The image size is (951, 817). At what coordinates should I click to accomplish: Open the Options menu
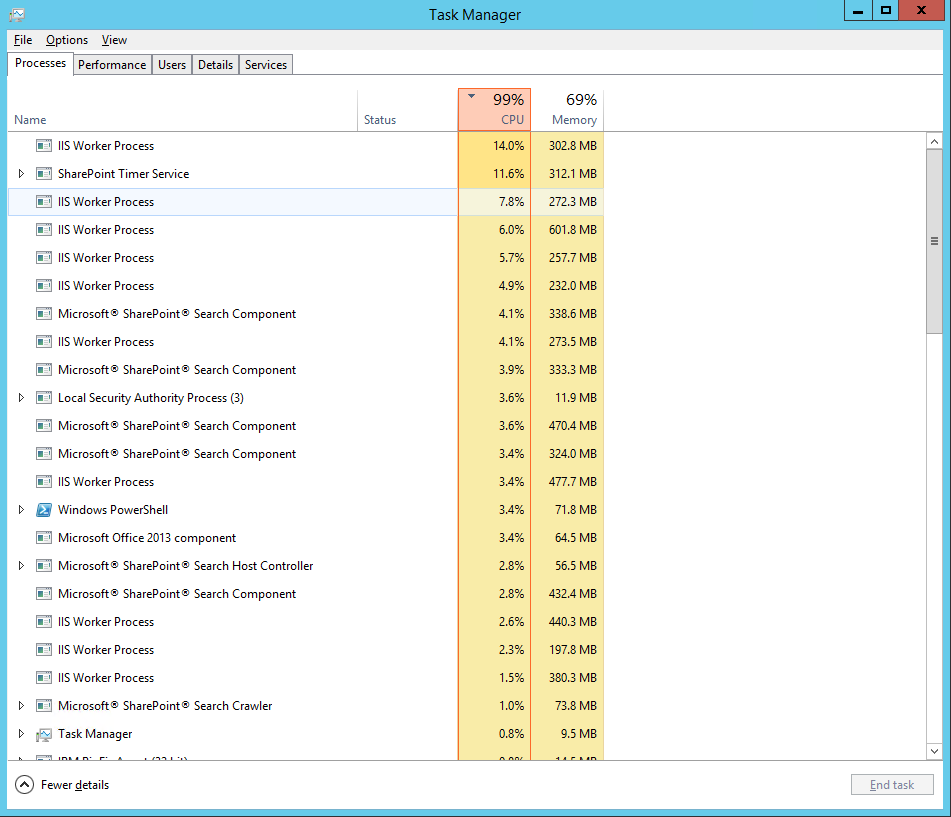pos(67,40)
